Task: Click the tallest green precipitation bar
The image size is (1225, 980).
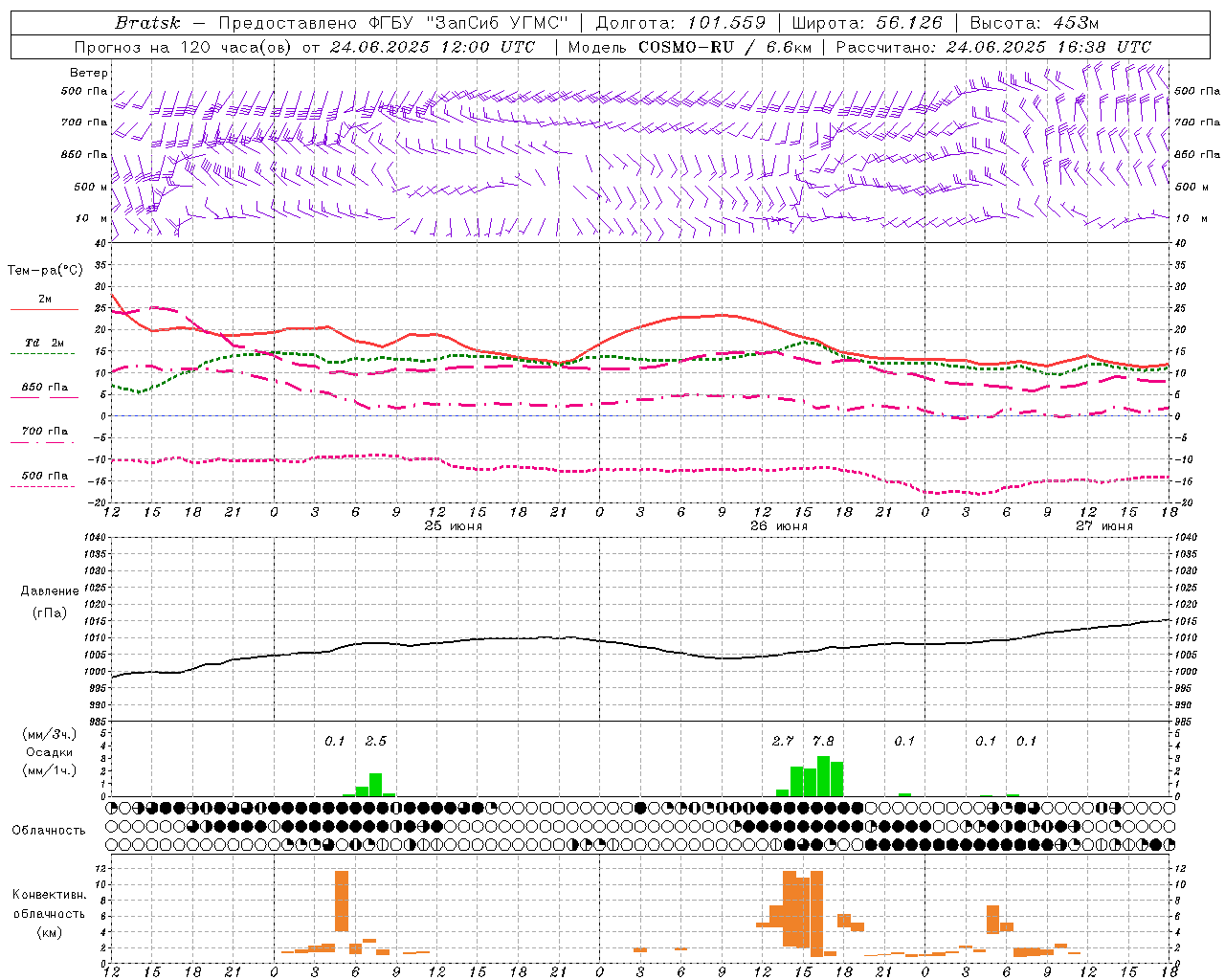Action: tap(823, 776)
